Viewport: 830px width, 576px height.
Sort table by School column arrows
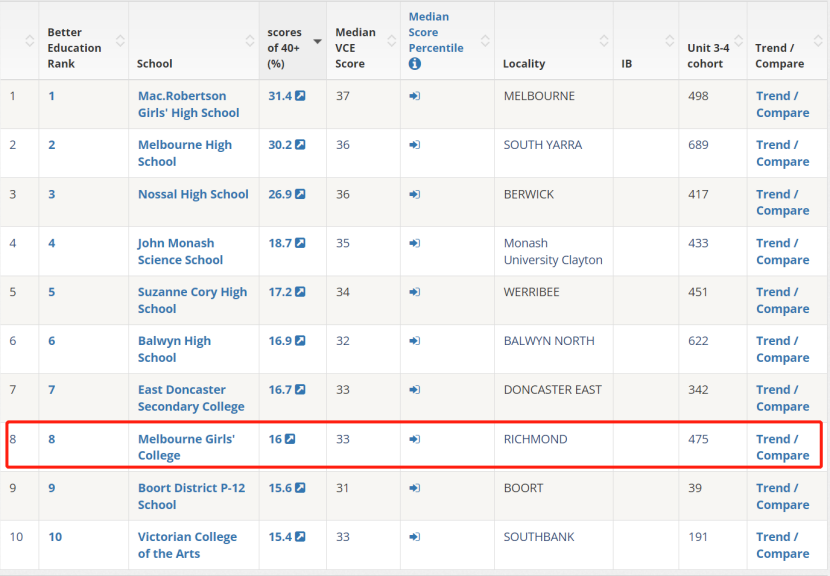250,41
